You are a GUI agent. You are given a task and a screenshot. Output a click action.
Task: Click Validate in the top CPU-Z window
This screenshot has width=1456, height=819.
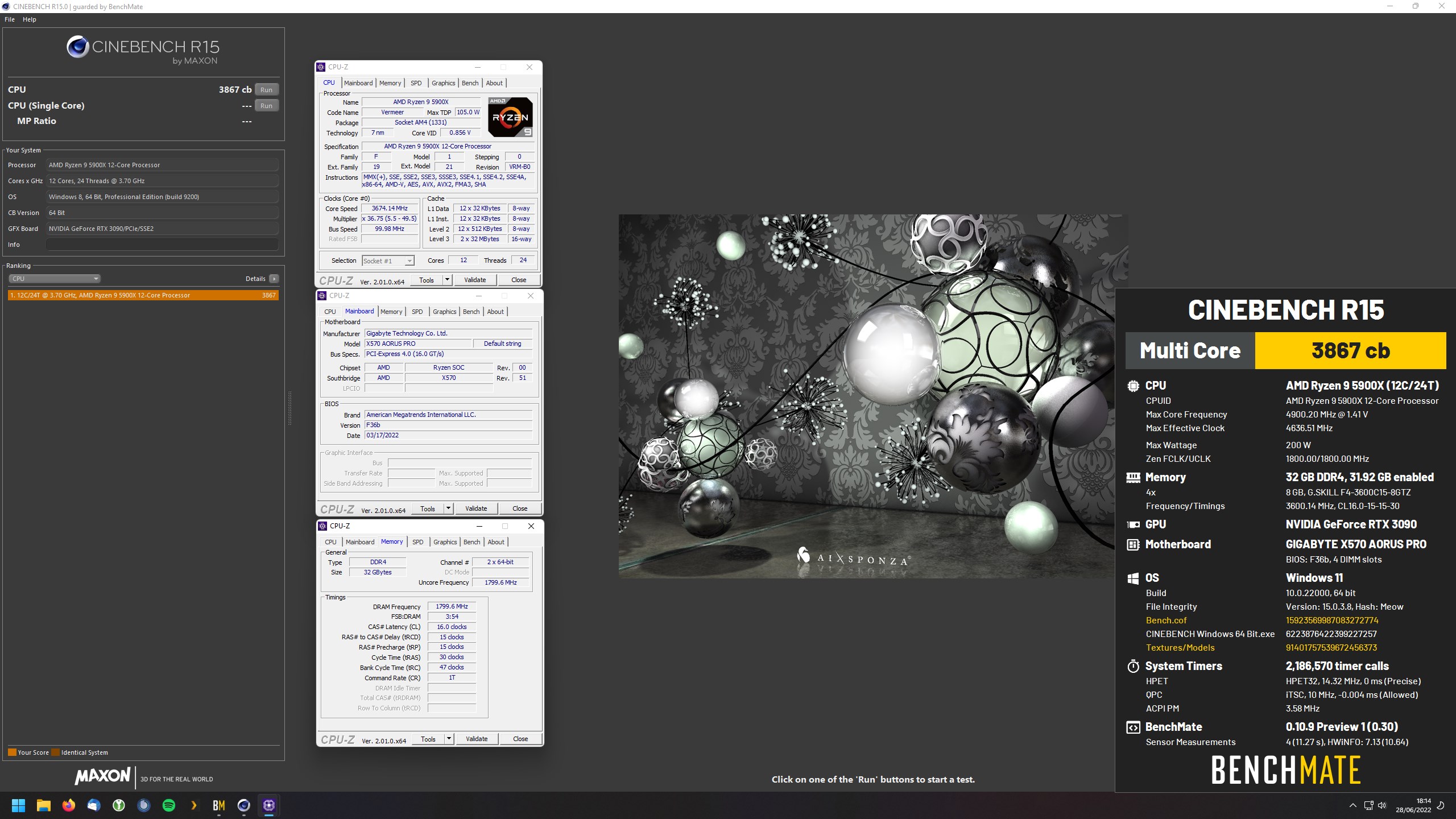tap(475, 280)
